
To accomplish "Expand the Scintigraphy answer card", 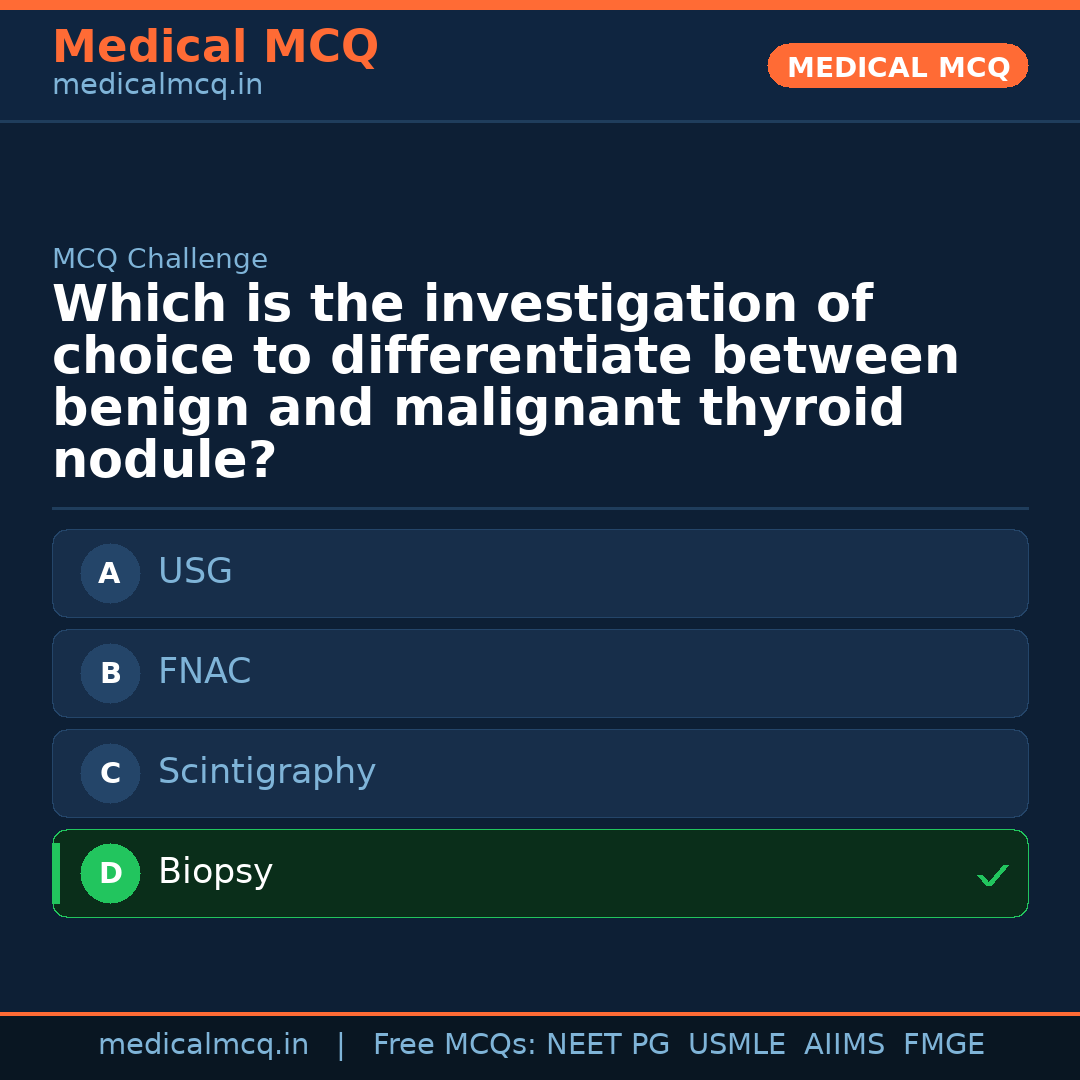I will 540,773.
